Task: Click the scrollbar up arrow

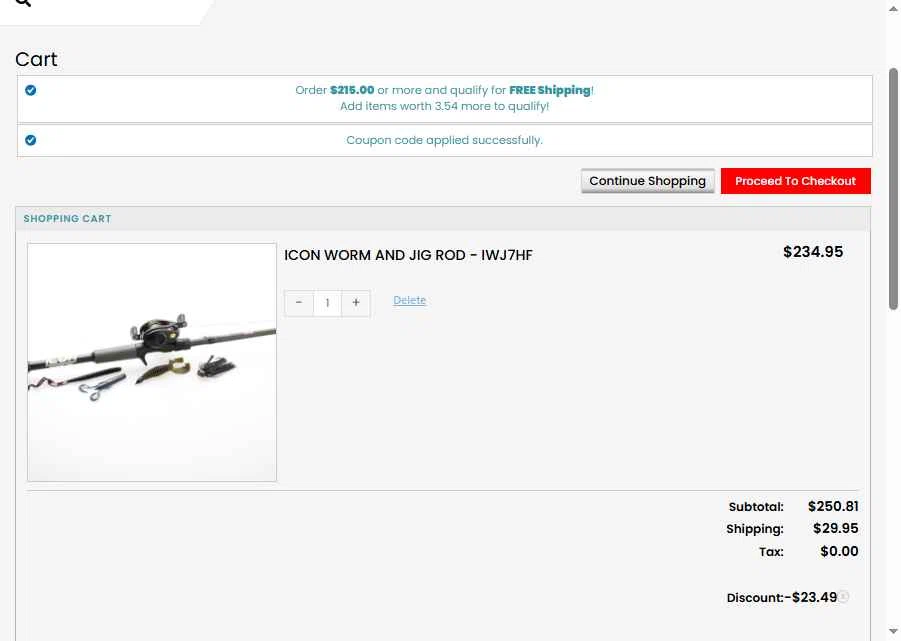Action: (x=893, y=8)
